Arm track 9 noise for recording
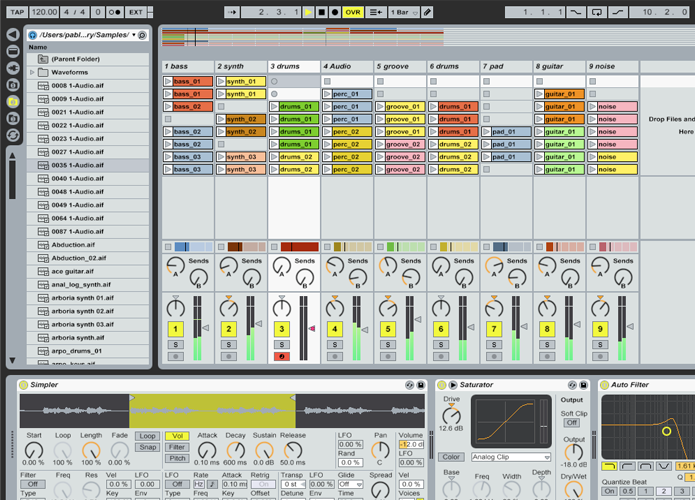This screenshot has height=500, width=695. pyautogui.click(x=600, y=356)
